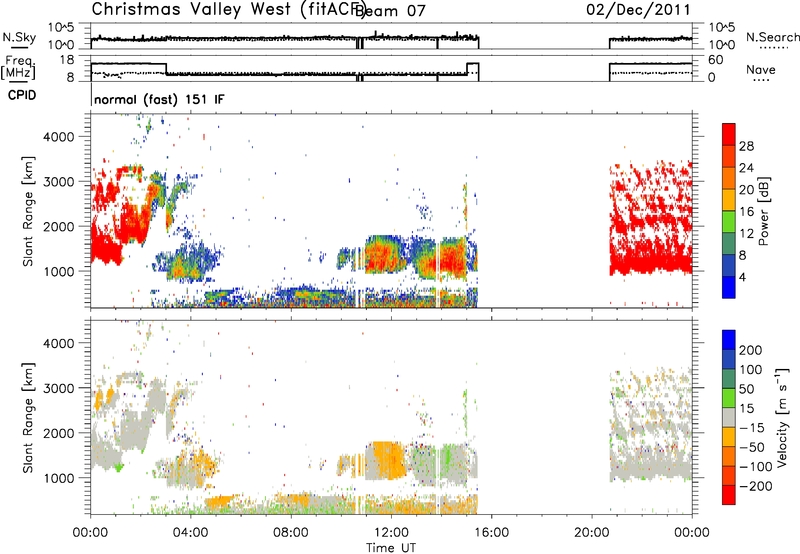Select the '12:00' time tick label
This screenshot has height=554, width=800.
coord(391,533)
